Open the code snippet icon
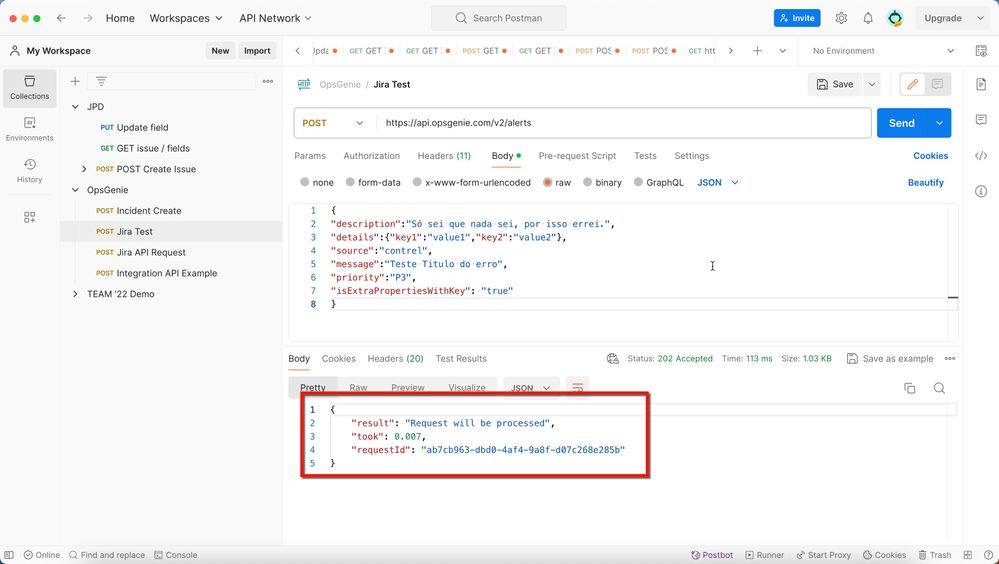The height and width of the screenshot is (564, 999). coord(981,155)
